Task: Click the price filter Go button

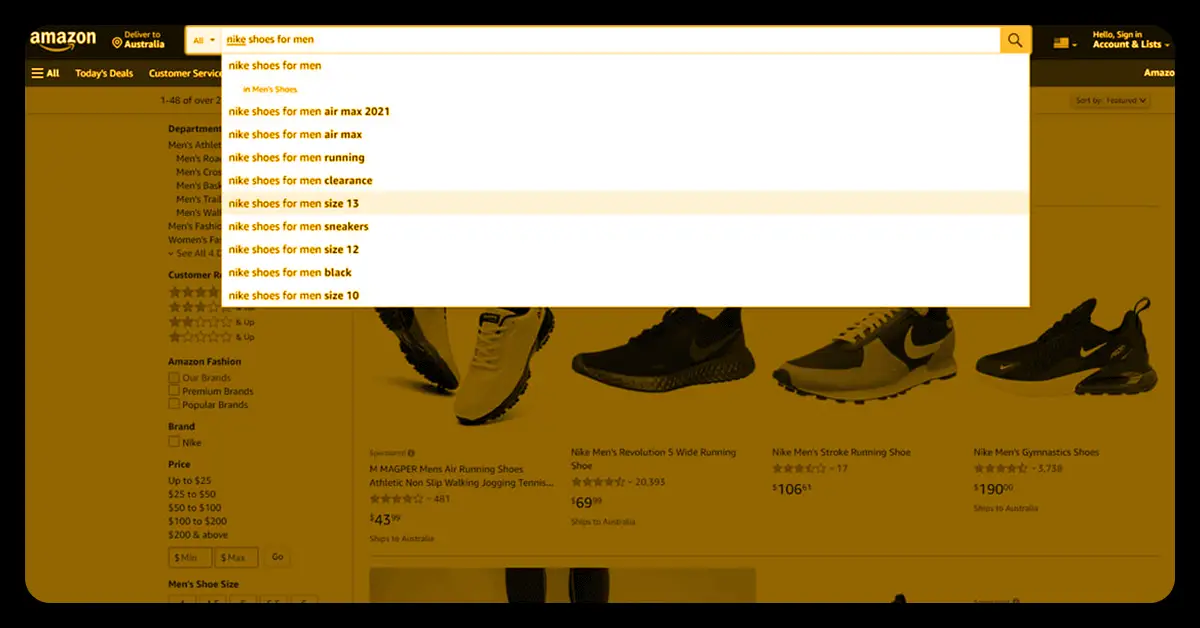Action: coord(277,557)
